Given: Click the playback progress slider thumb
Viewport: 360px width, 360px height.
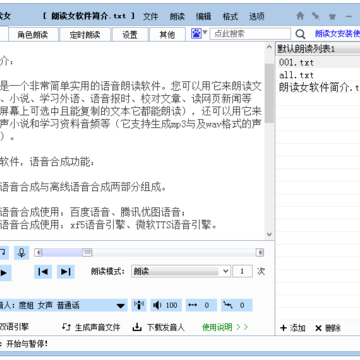Looking at the screenshot, I should (x=87, y=253).
